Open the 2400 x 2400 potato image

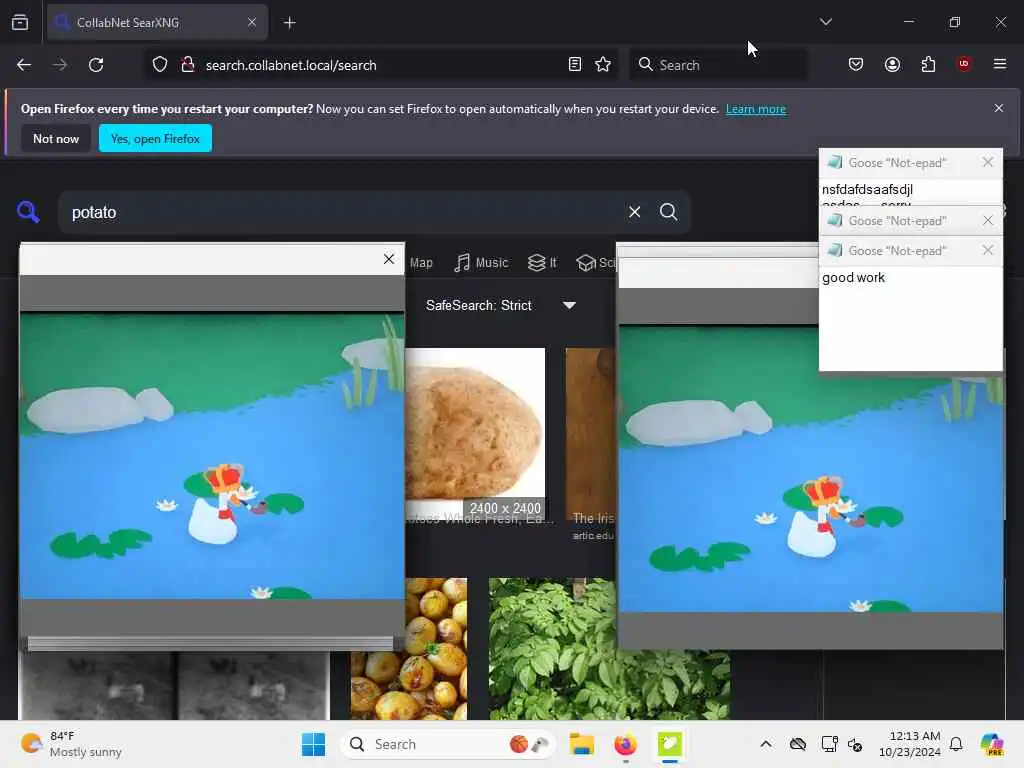click(x=475, y=434)
